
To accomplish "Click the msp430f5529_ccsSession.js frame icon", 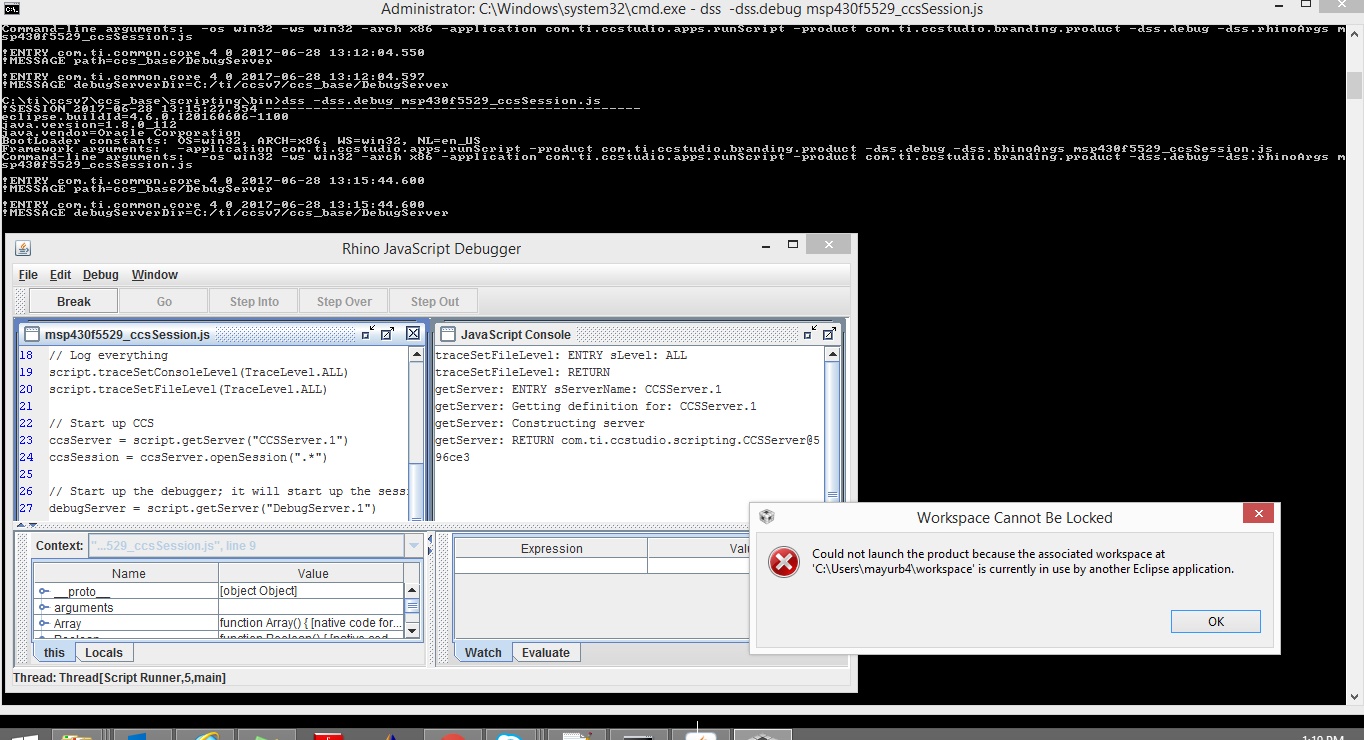I will (x=31, y=334).
